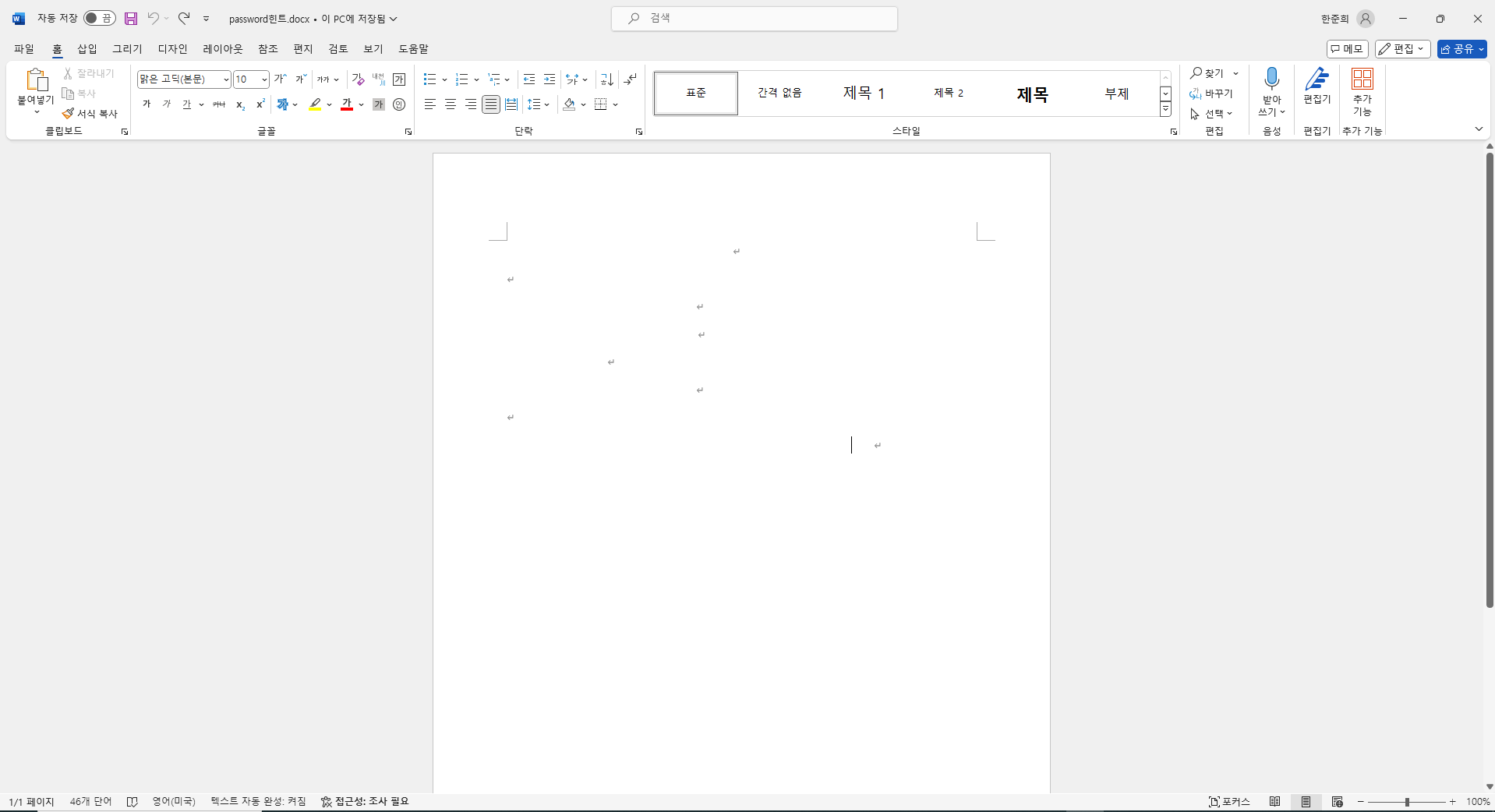
Task: Increase paragraph indent
Action: pyautogui.click(x=550, y=79)
